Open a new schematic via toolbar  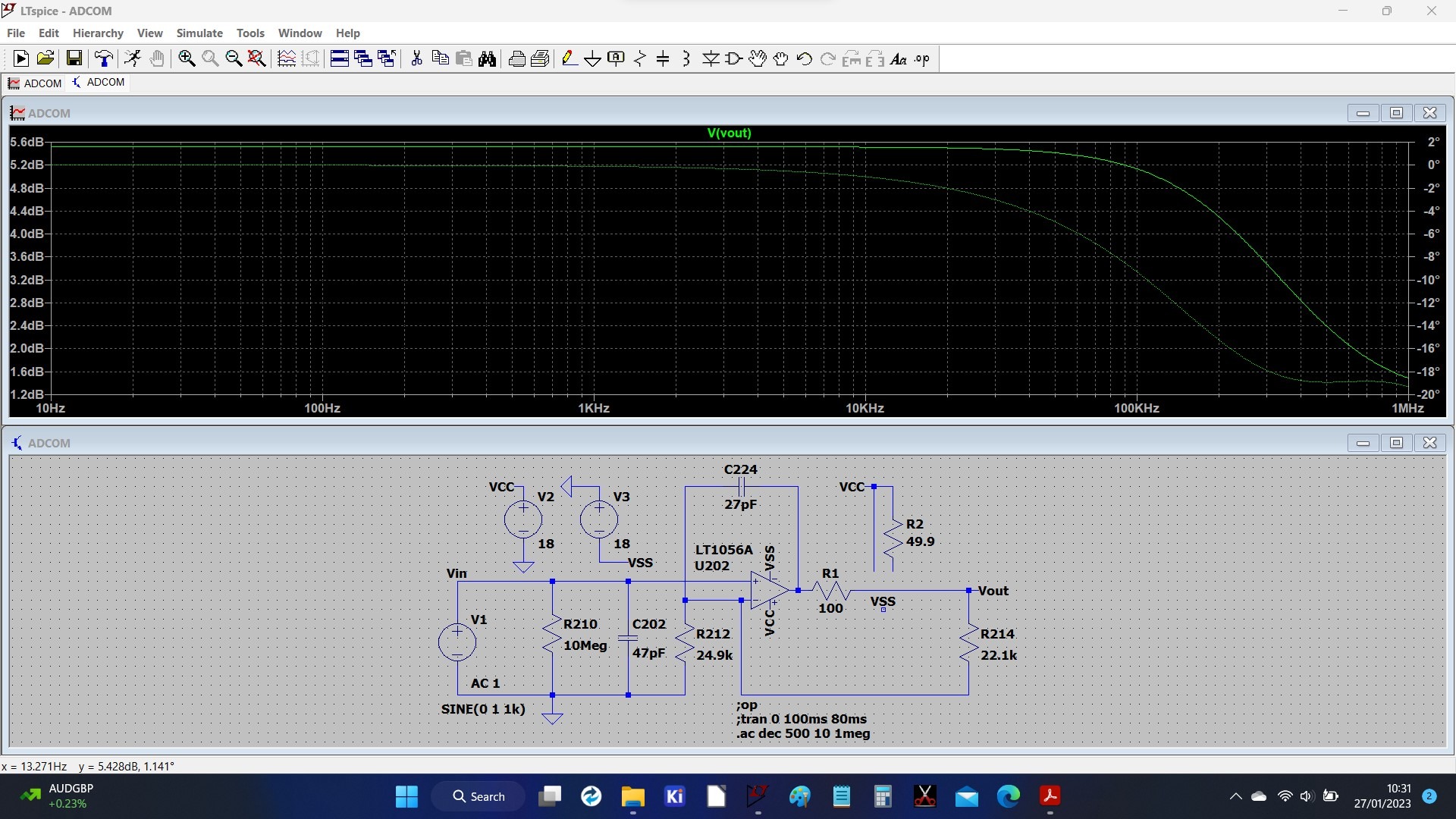[x=21, y=58]
